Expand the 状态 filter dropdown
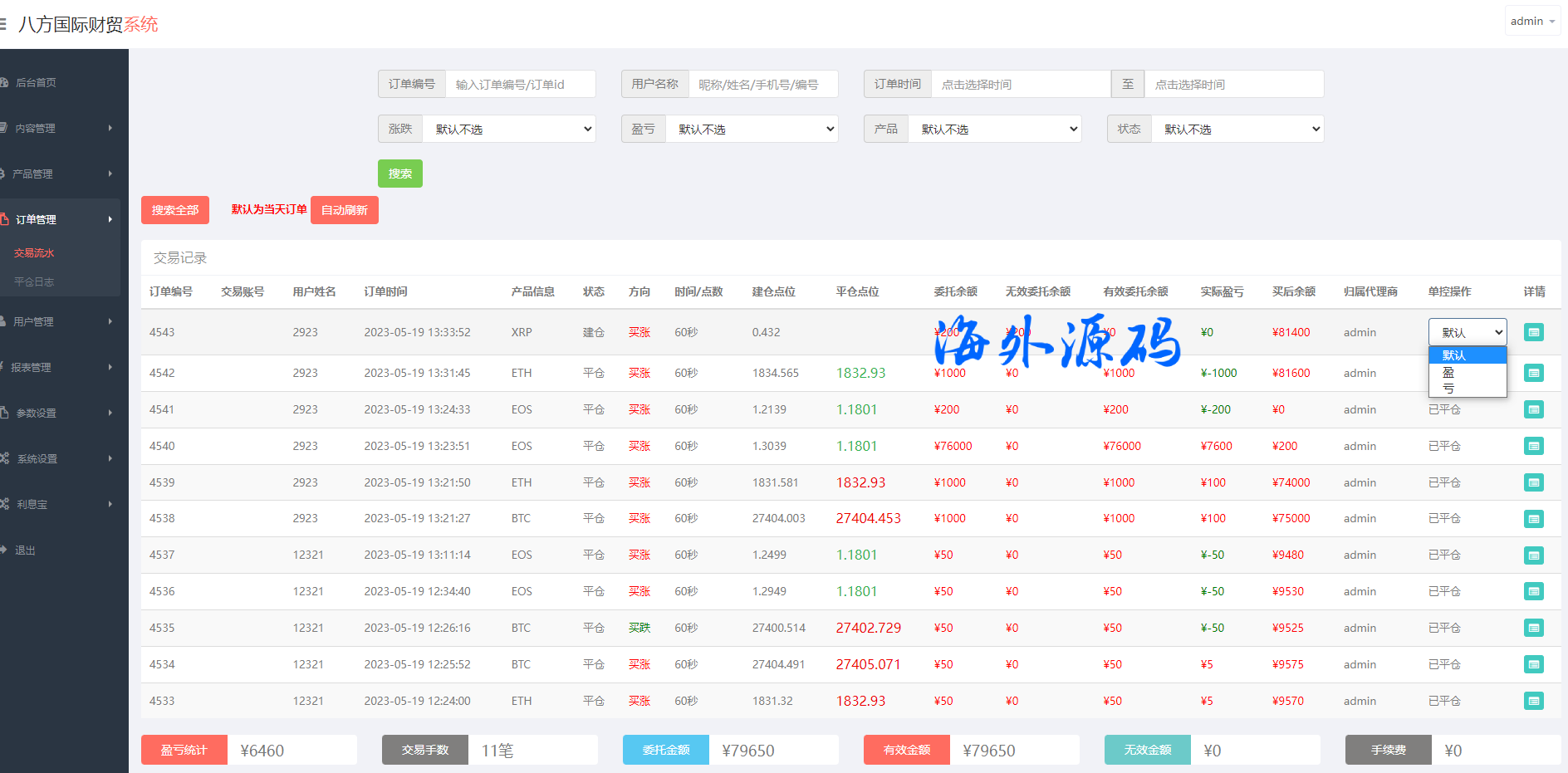This screenshot has width=1568, height=773. [x=1237, y=129]
